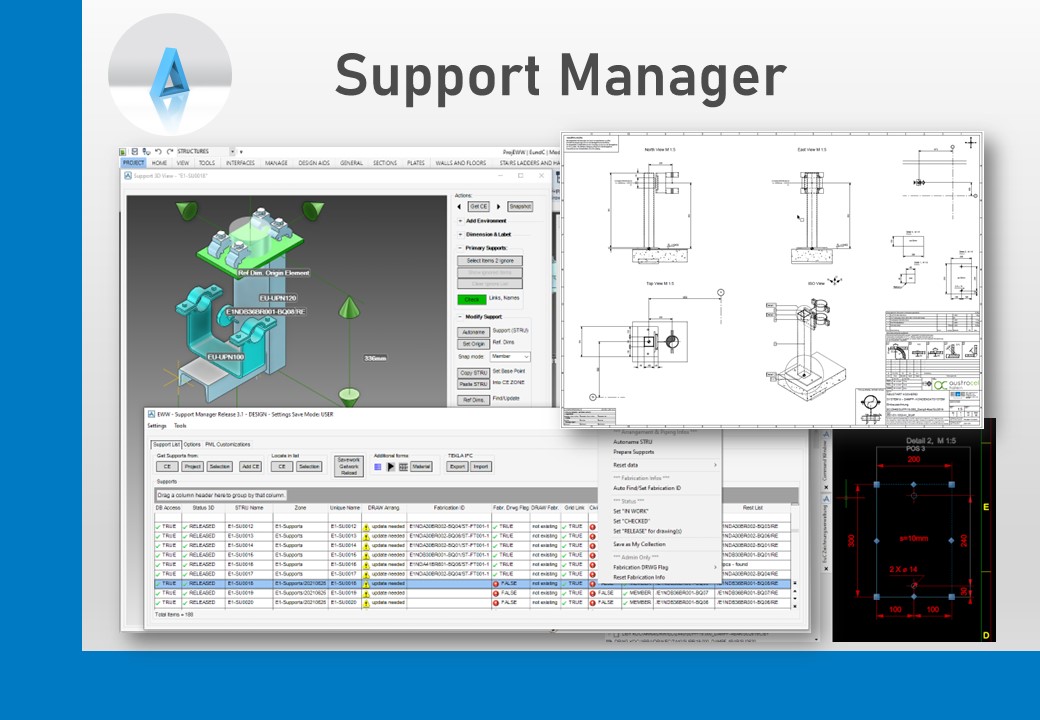Click the save icon in quick access toolbar
The image size is (1040, 720).
point(135,151)
